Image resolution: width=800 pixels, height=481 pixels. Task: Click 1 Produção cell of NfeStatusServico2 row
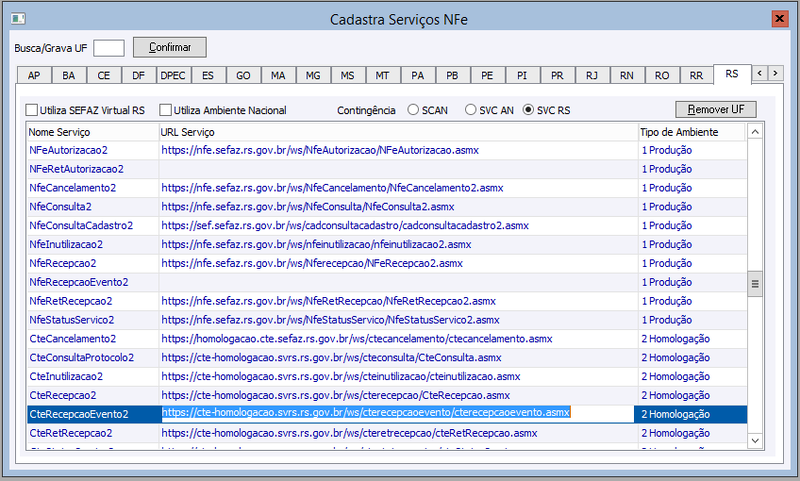click(x=692, y=320)
